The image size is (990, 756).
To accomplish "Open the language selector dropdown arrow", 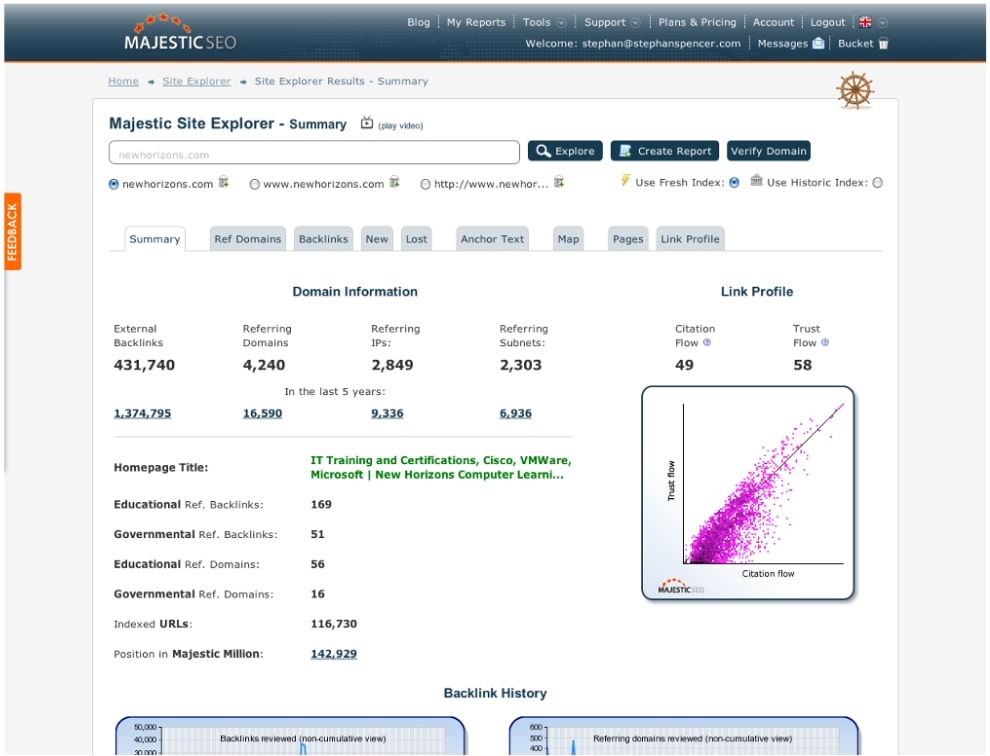I will 883,23.
